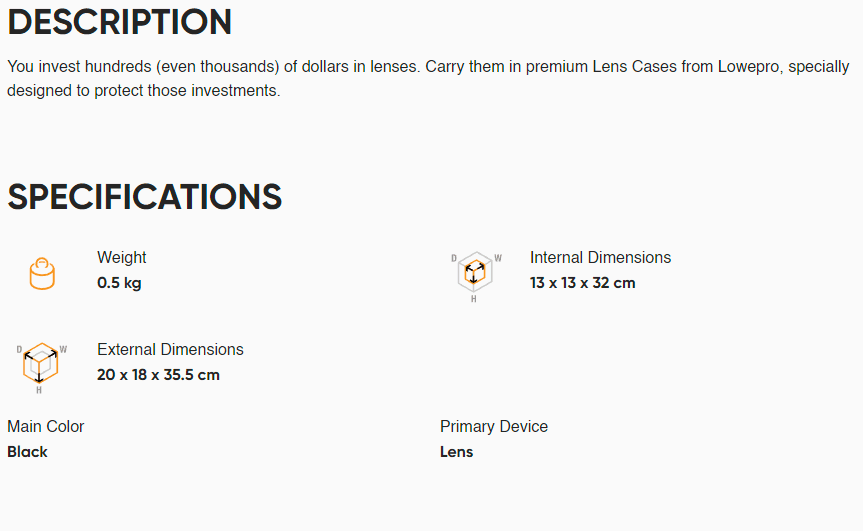
Task: Click the DESCRIPTION heading
Action: (119, 23)
